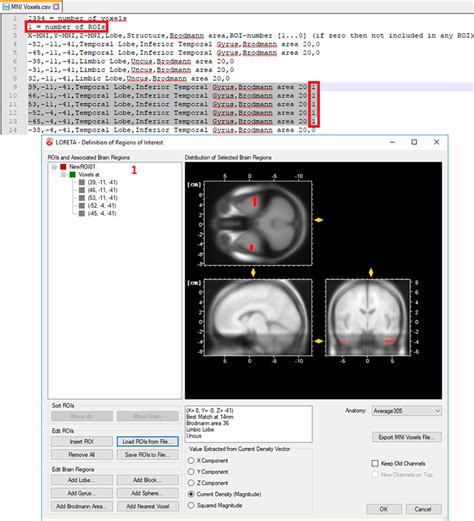Select the (-45, -4, -41) voxel entry
This screenshot has height=521, width=474.
(x=102, y=214)
